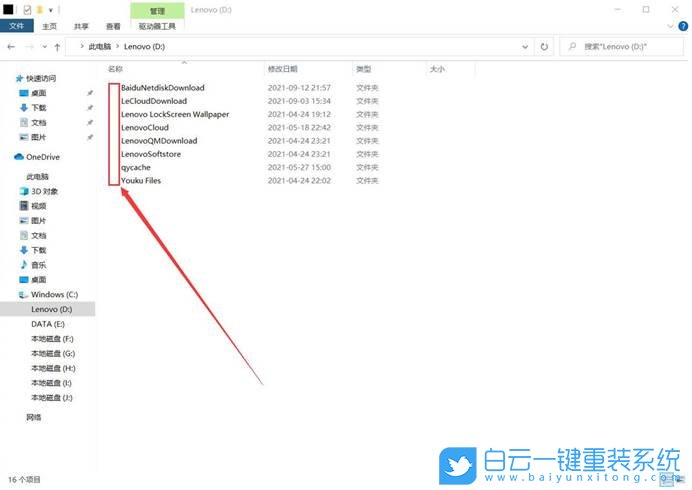Open 本地磁盘 (G:)
692x490 pixels.
click(53, 353)
